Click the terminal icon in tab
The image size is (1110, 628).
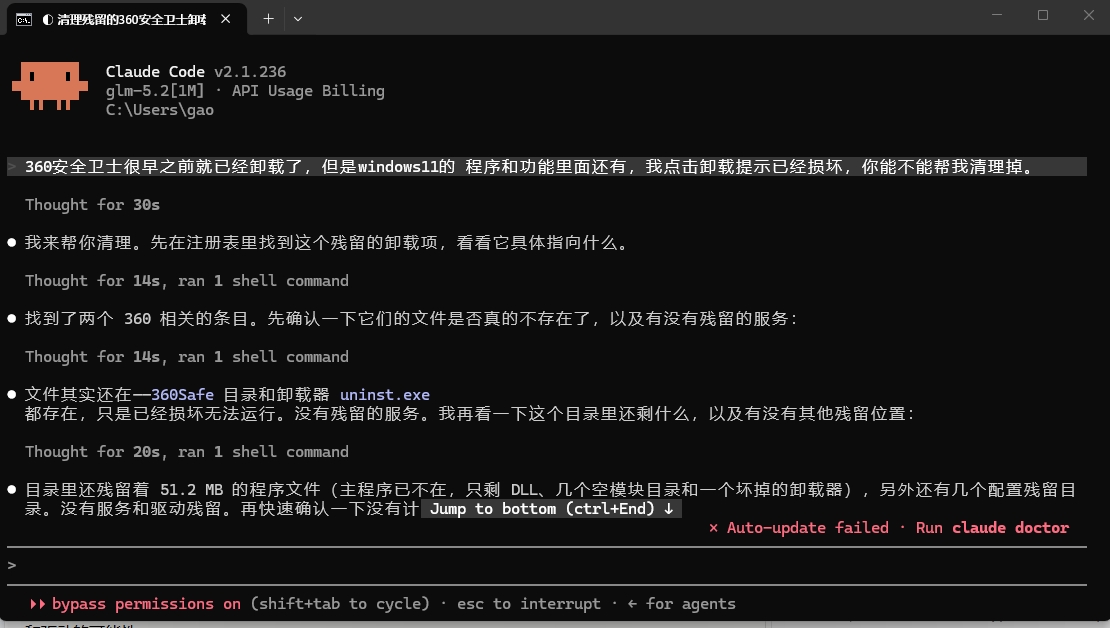24,20
